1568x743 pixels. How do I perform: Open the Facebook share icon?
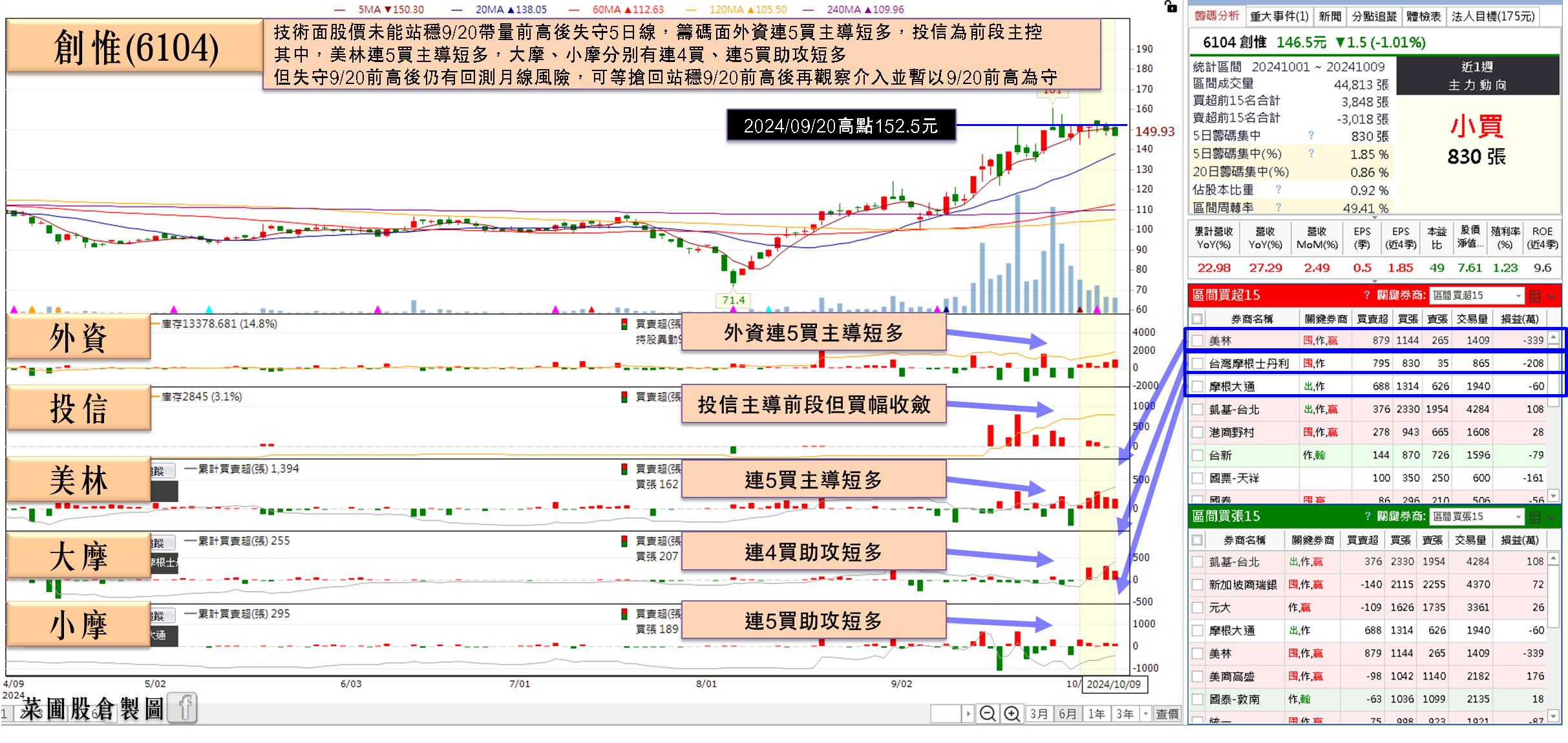tap(183, 707)
